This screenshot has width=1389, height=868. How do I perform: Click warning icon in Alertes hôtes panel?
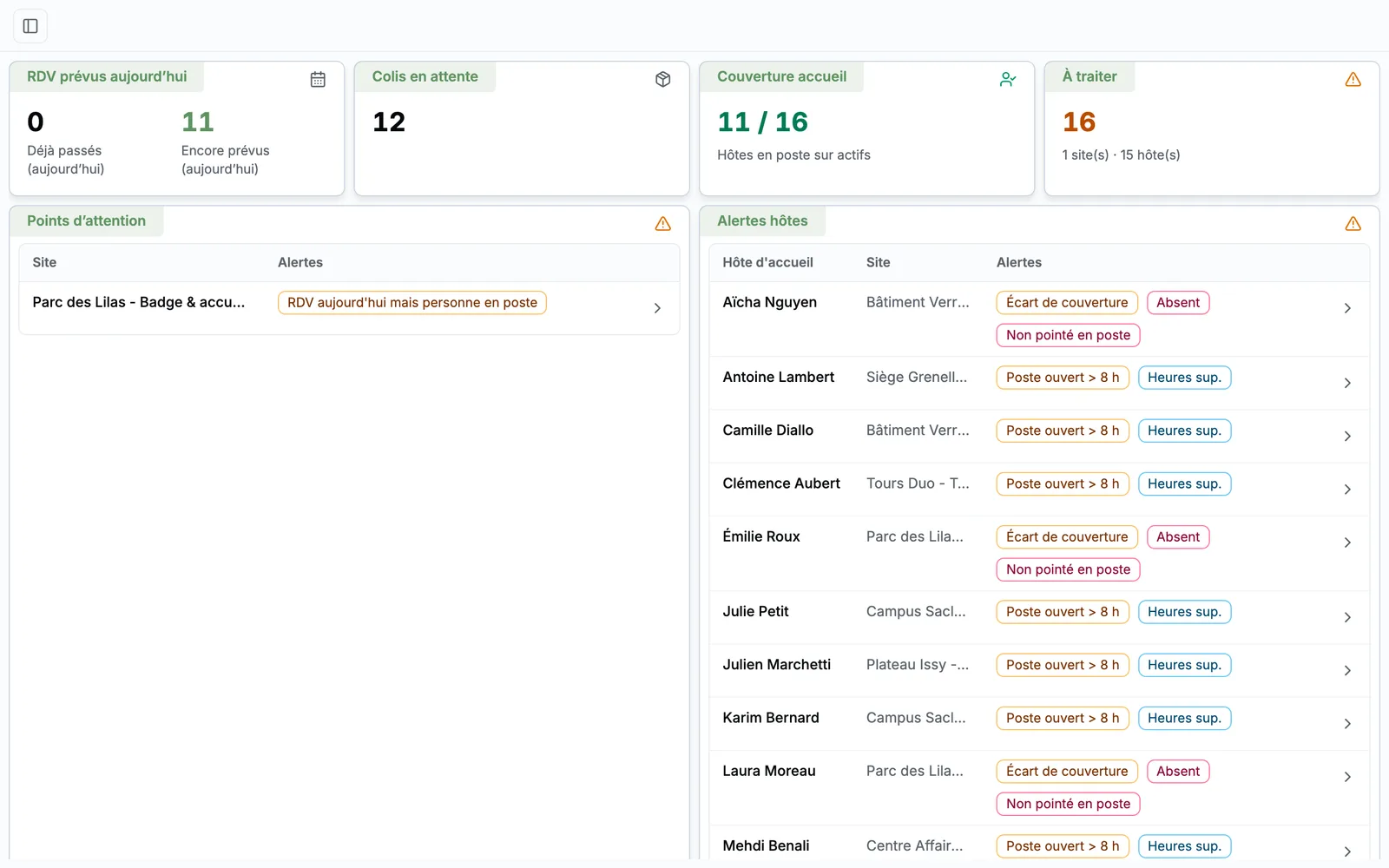[1353, 224]
